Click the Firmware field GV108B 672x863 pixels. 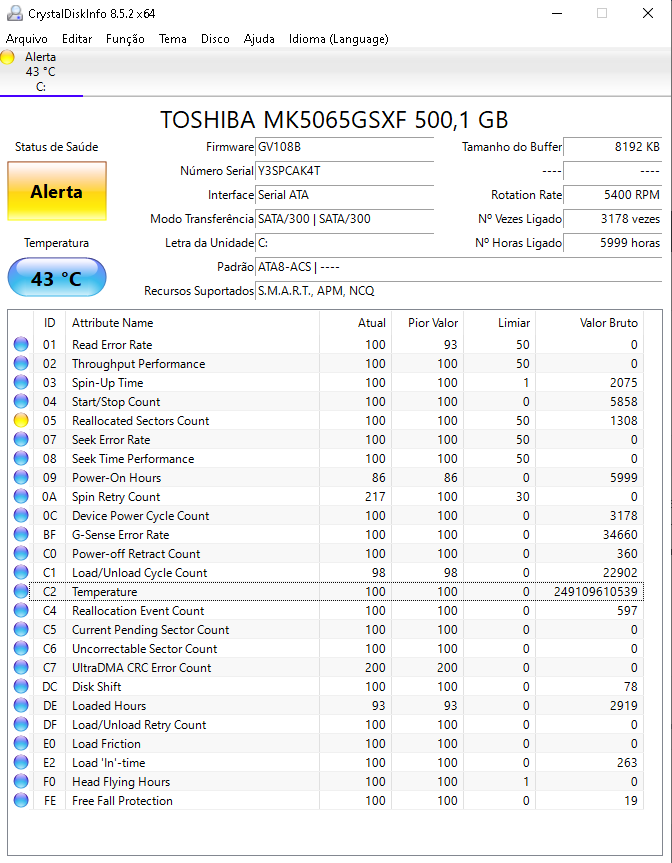click(345, 147)
